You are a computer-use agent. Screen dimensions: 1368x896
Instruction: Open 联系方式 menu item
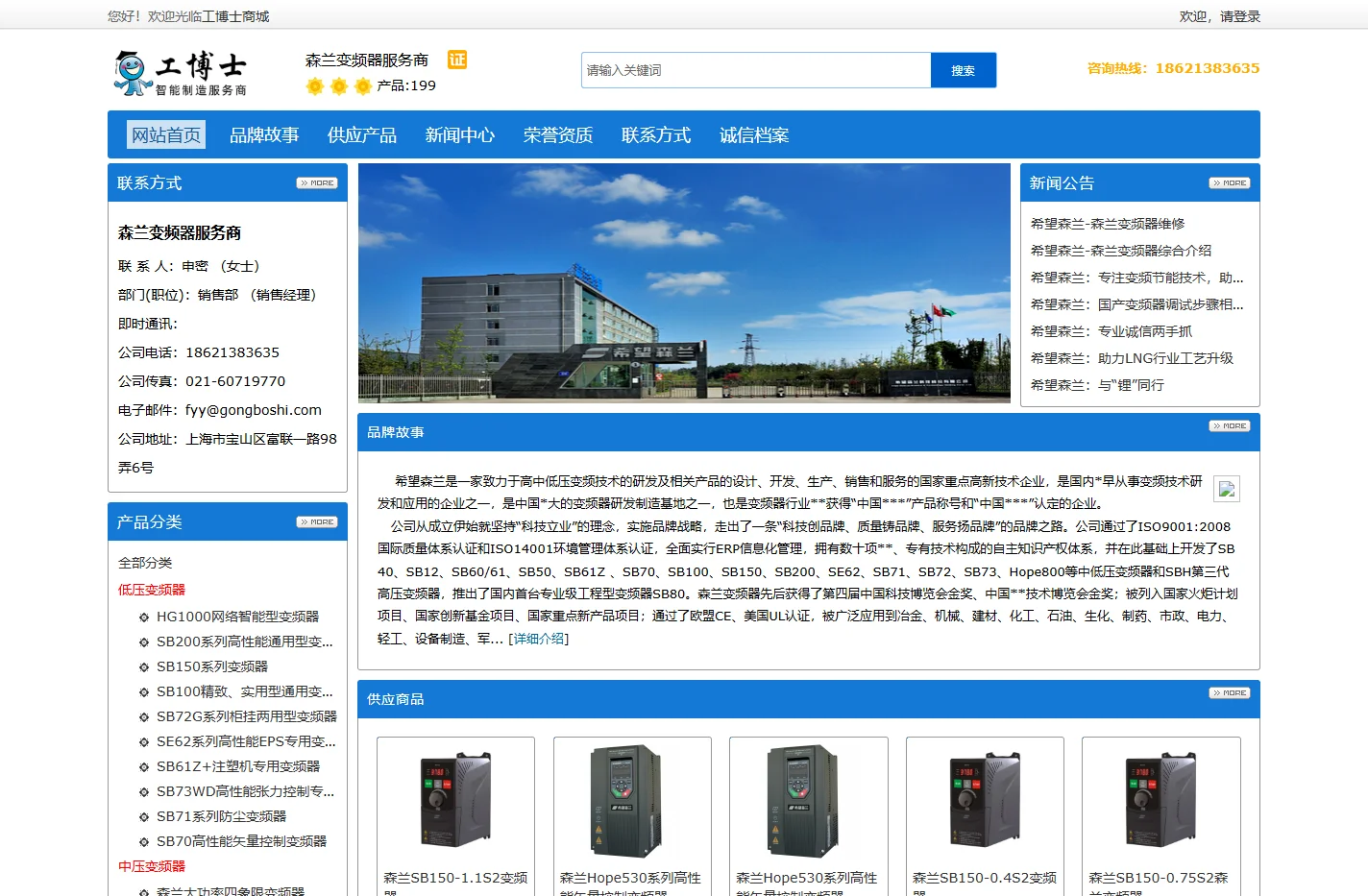coord(656,134)
